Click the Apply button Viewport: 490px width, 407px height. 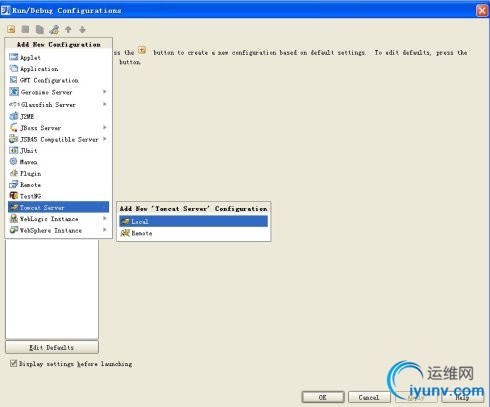coord(416,397)
